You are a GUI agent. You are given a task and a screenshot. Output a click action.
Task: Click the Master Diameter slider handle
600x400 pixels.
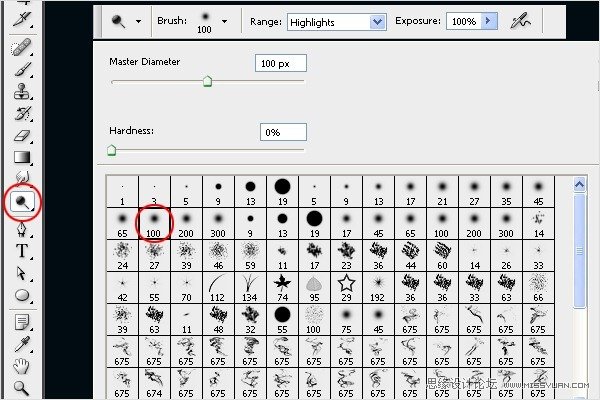(207, 81)
